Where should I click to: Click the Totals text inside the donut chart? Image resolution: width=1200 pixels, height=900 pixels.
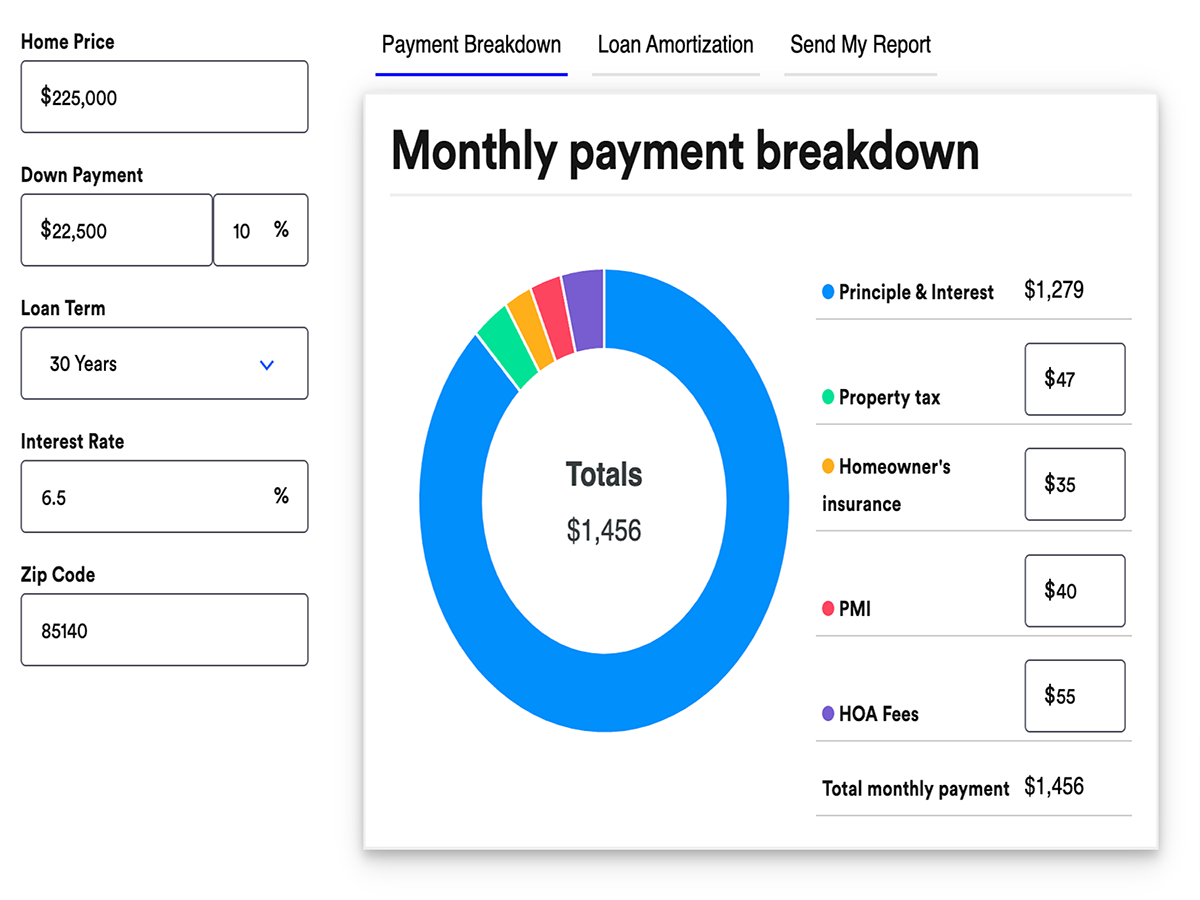[604, 475]
